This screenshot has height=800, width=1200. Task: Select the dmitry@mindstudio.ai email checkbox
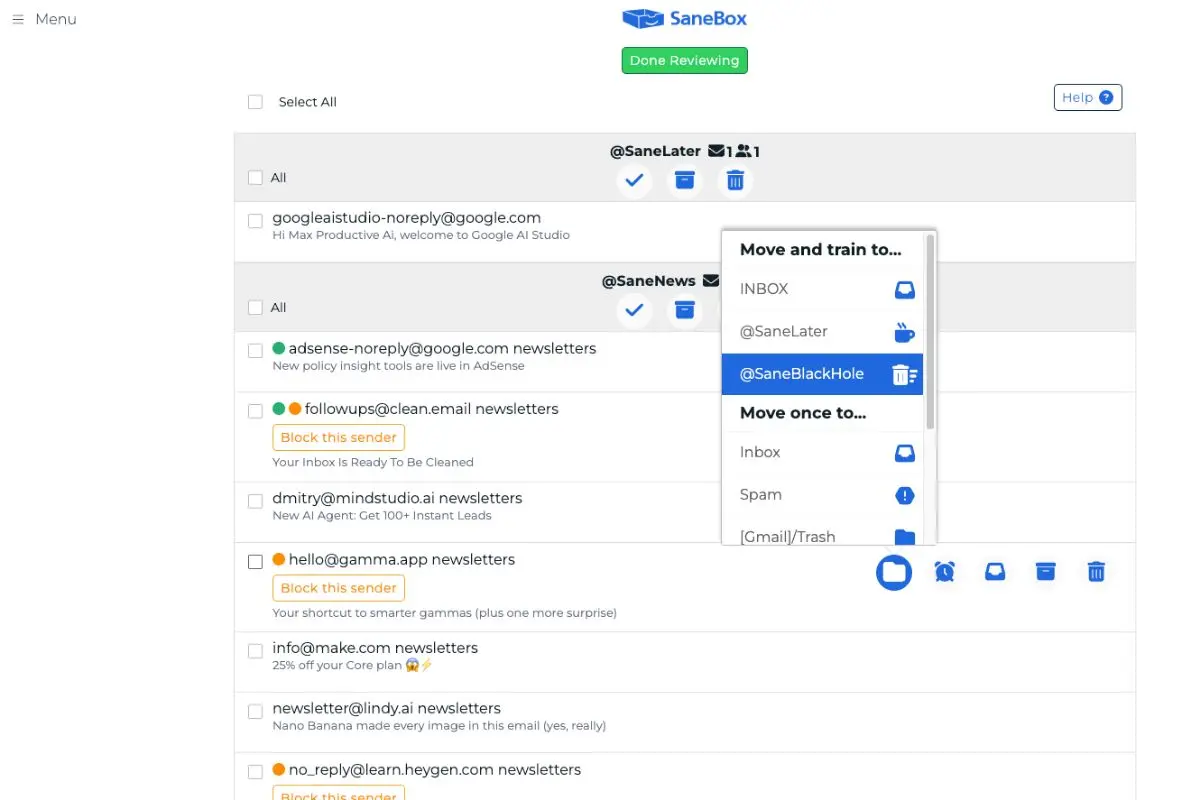256,502
